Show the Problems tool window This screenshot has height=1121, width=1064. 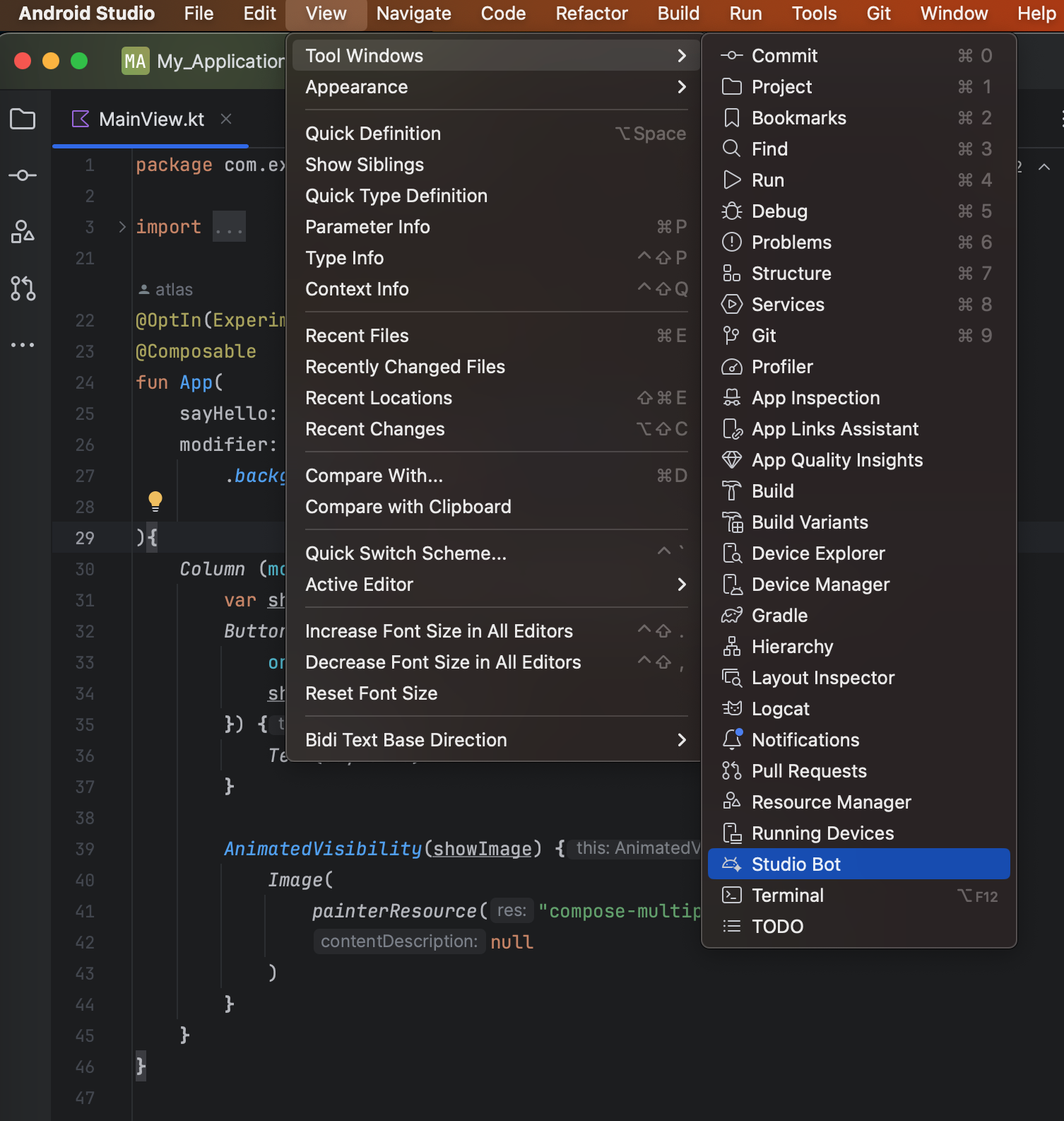[858, 242]
